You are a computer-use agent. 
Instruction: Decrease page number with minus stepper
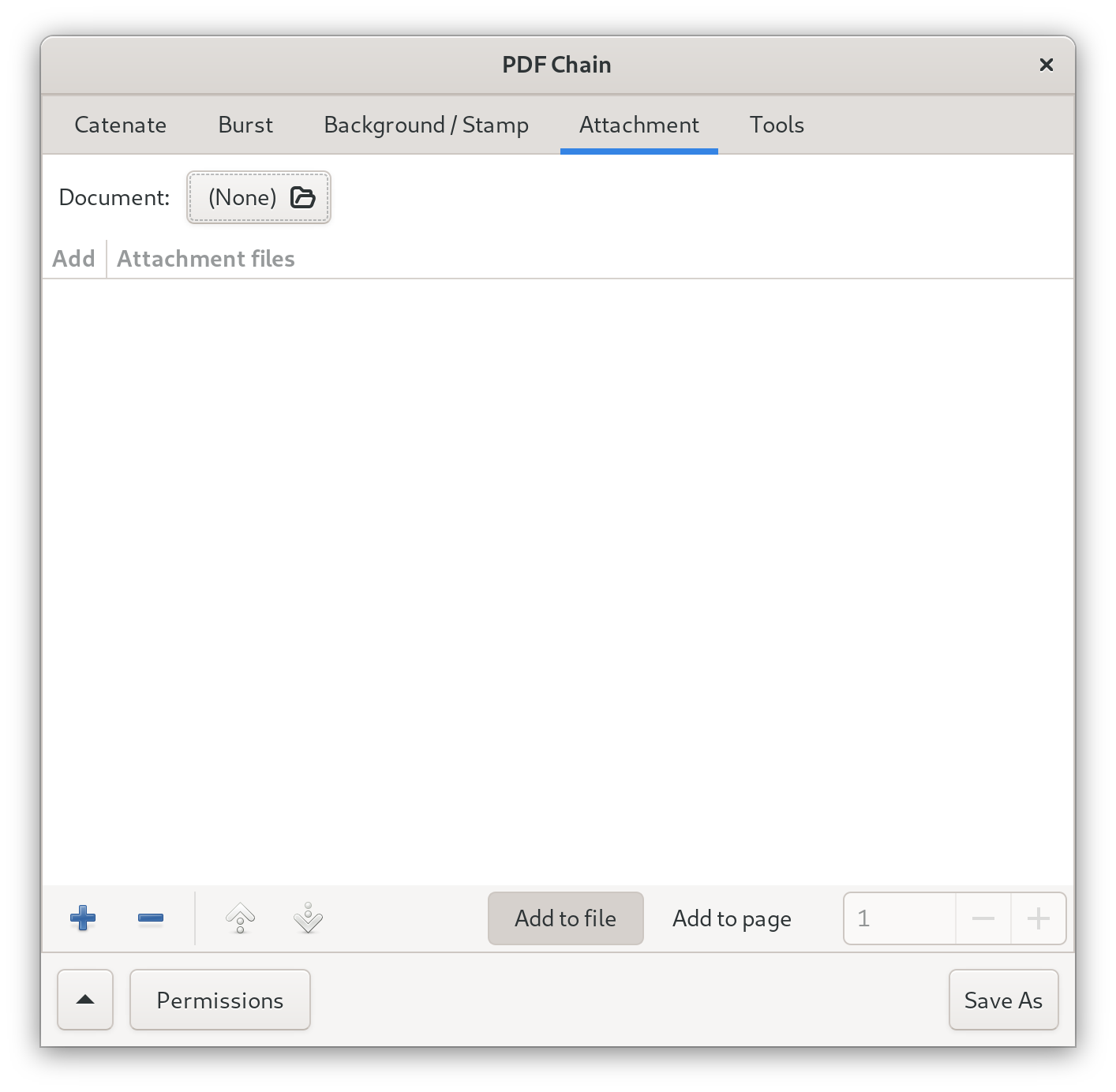[983, 918]
